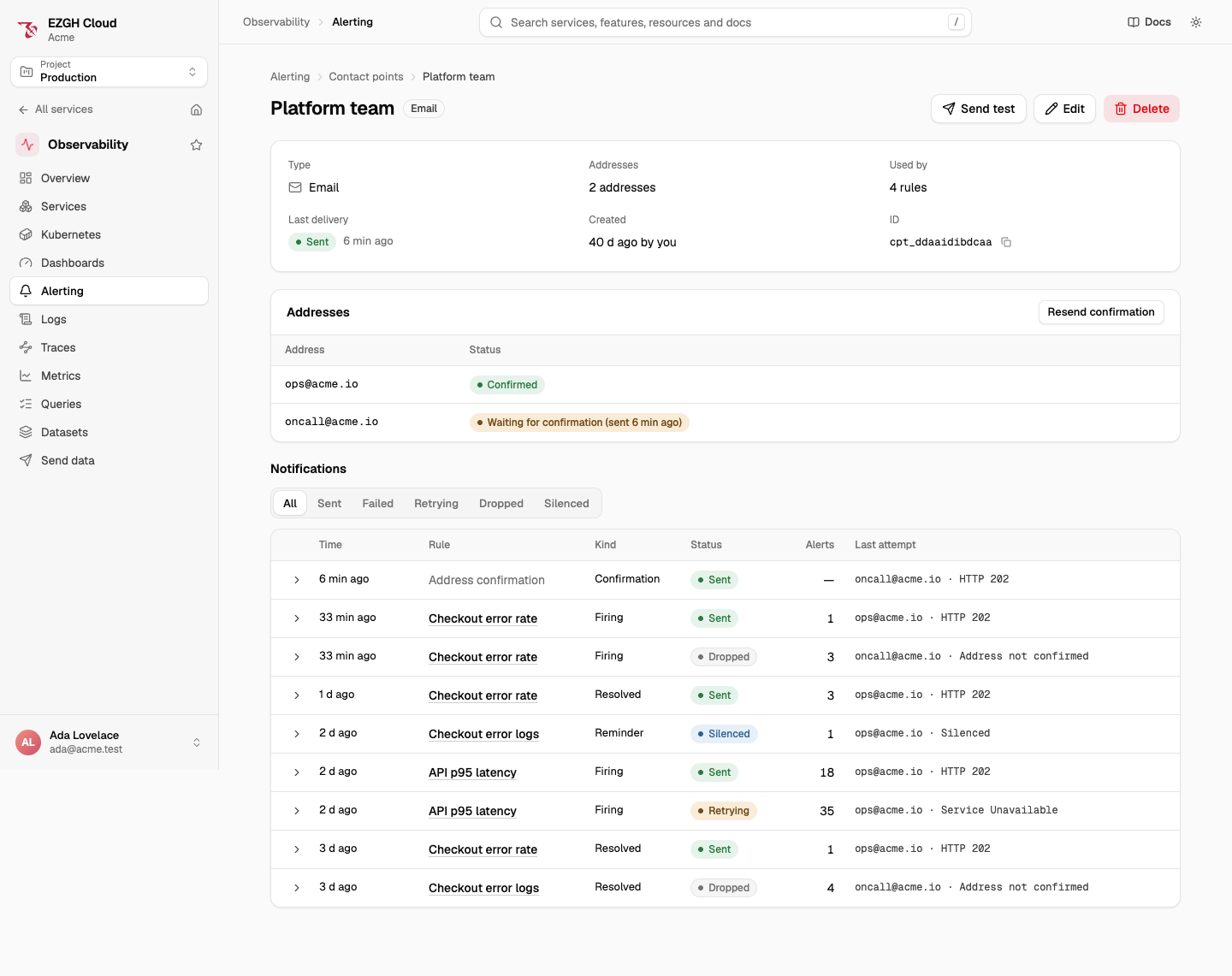This screenshot has width=1232, height=976.
Task: Open the Project Production selector
Action: pyautogui.click(x=109, y=72)
